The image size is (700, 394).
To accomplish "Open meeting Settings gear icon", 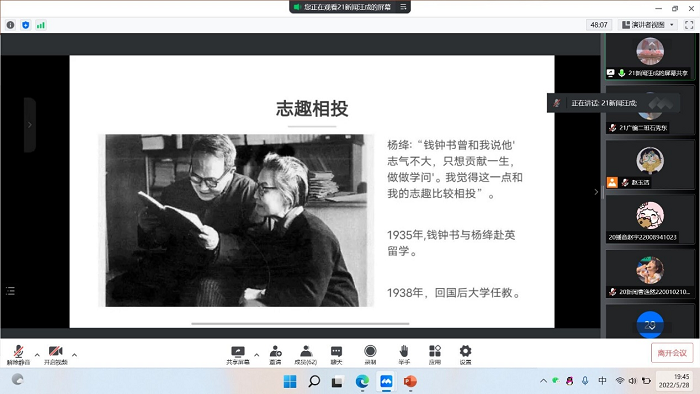I will click(465, 355).
